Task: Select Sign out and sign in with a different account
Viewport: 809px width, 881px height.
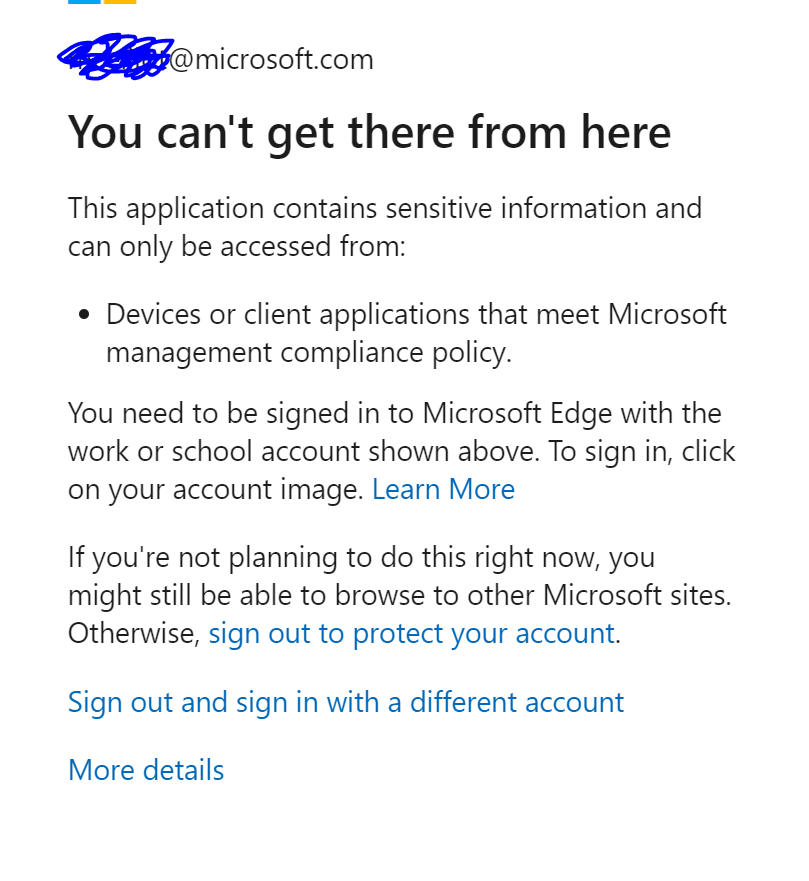Action: 345,702
